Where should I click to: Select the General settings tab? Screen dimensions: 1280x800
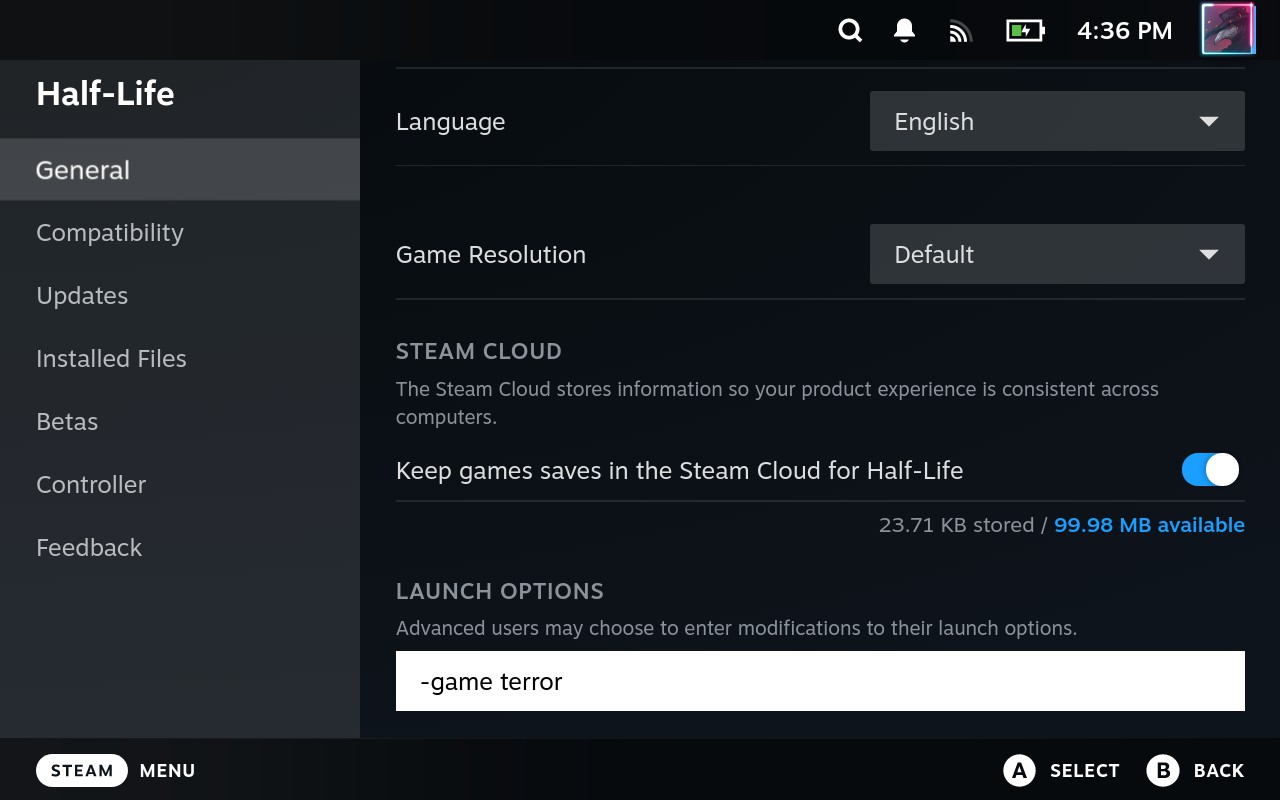pyautogui.click(x=180, y=170)
